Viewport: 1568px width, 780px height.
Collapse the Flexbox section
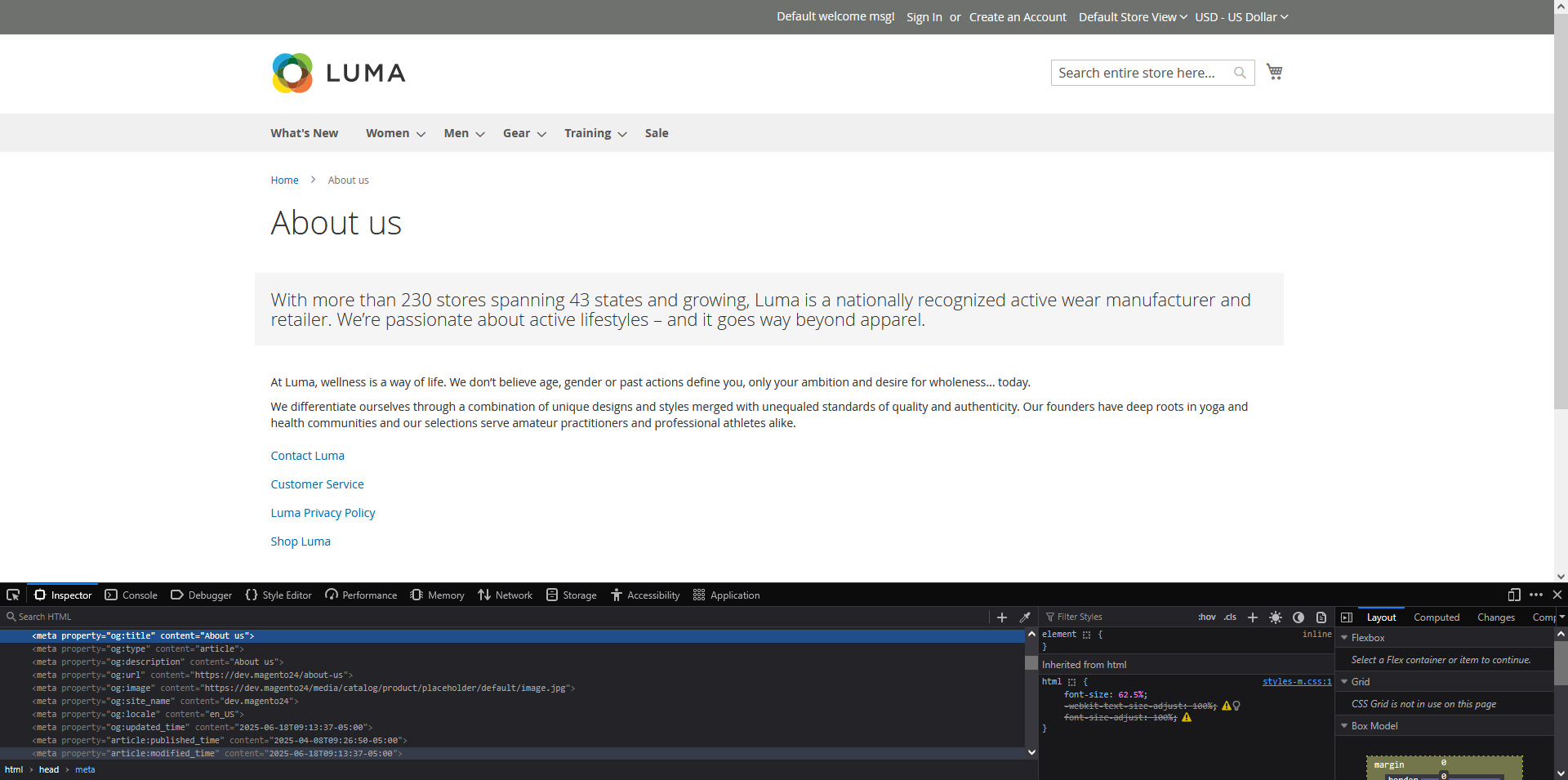tap(1344, 638)
